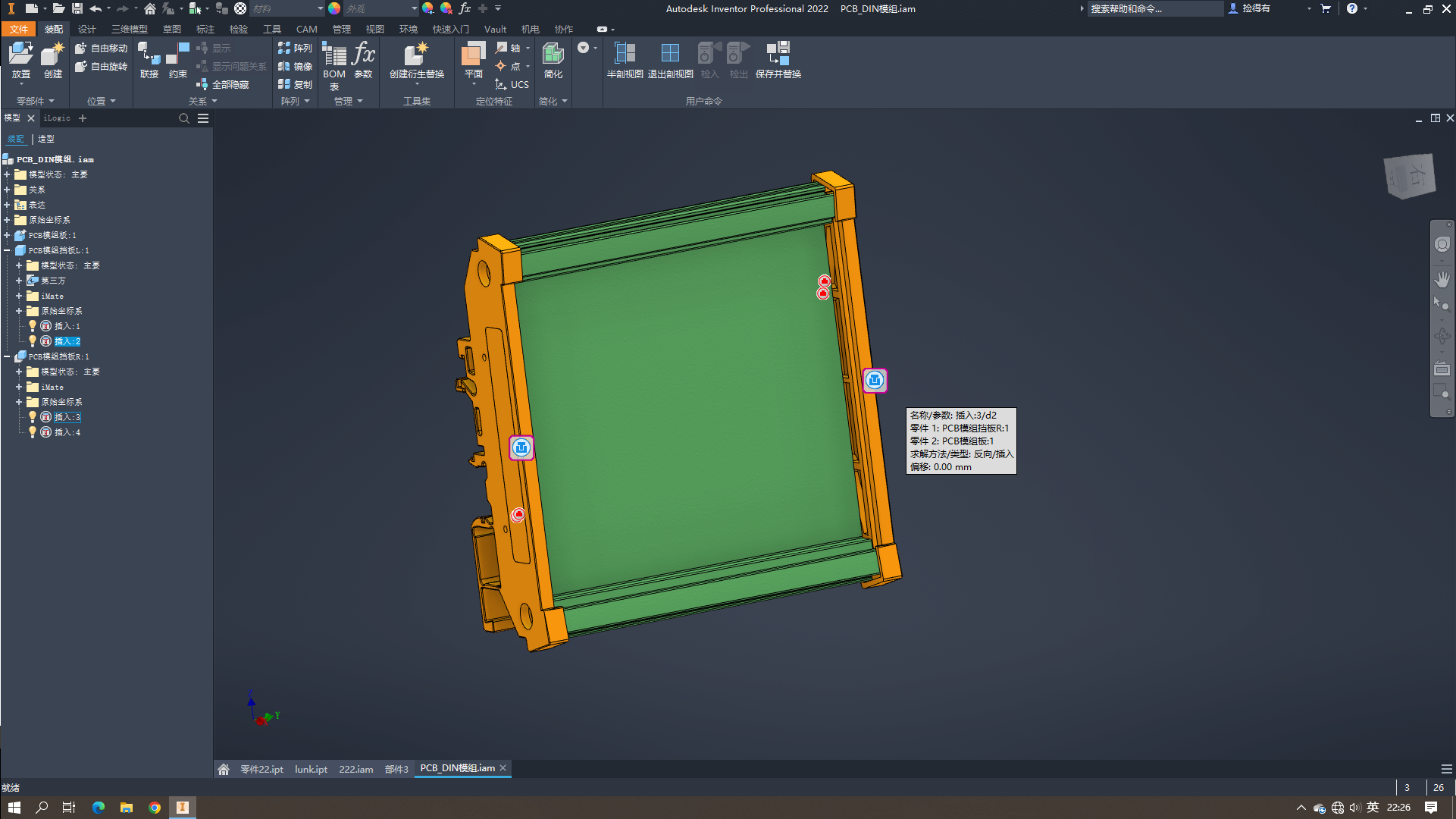
Task: Expand the 原始坐标系 folder in model tree
Action: tap(8, 220)
